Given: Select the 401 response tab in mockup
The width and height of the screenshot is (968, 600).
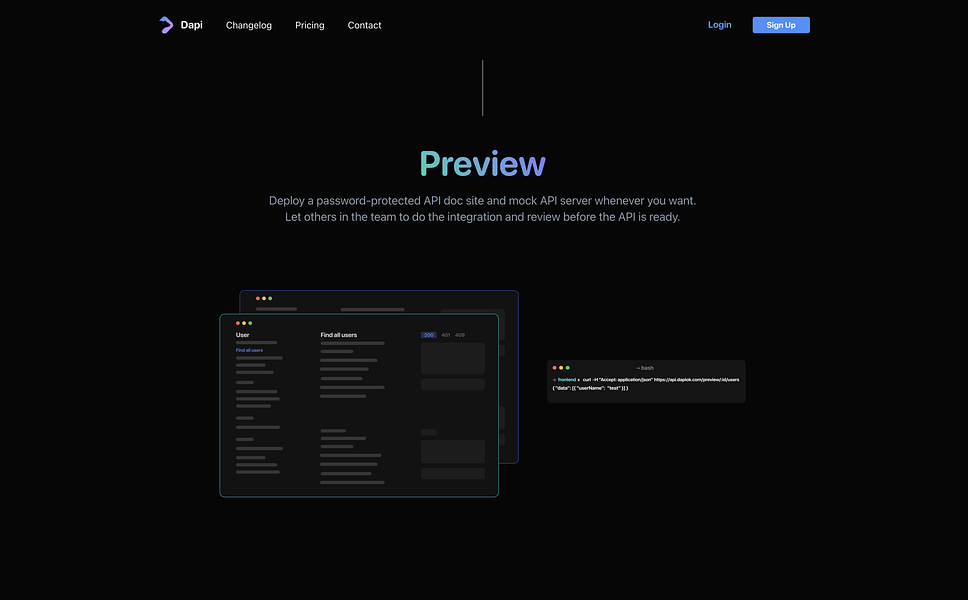Looking at the screenshot, I should 446,335.
